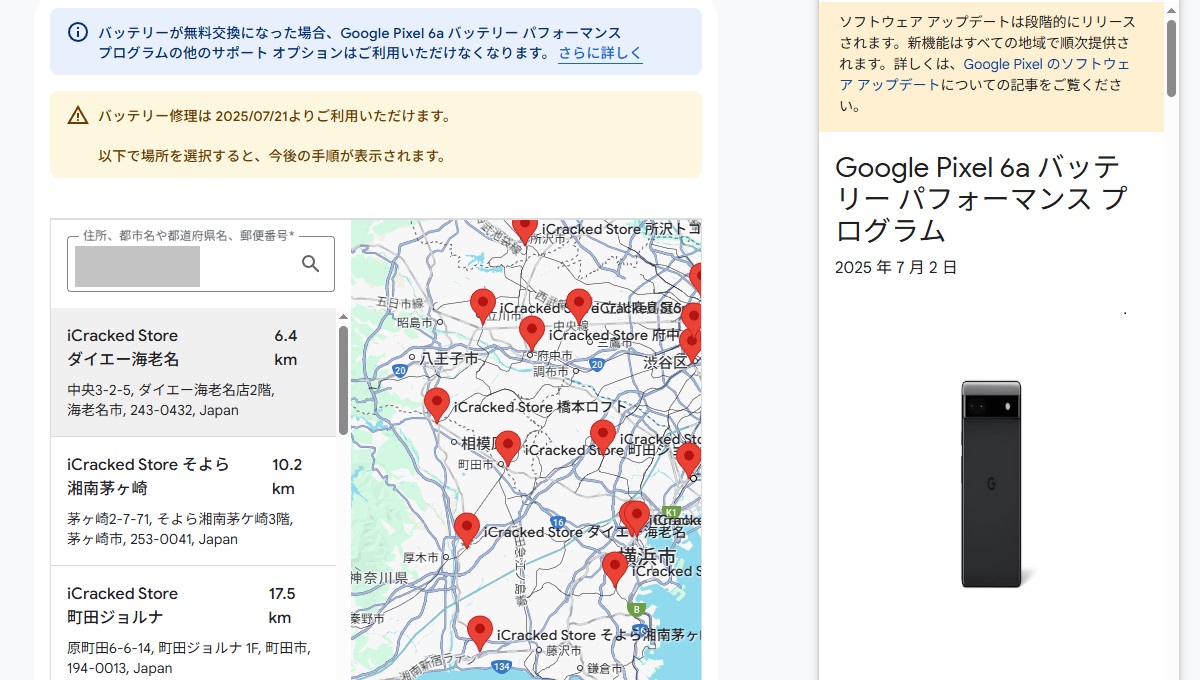Choose iCracked Store 町田ジョルナ in the list
This screenshot has width=1200, height=680.
(x=193, y=623)
